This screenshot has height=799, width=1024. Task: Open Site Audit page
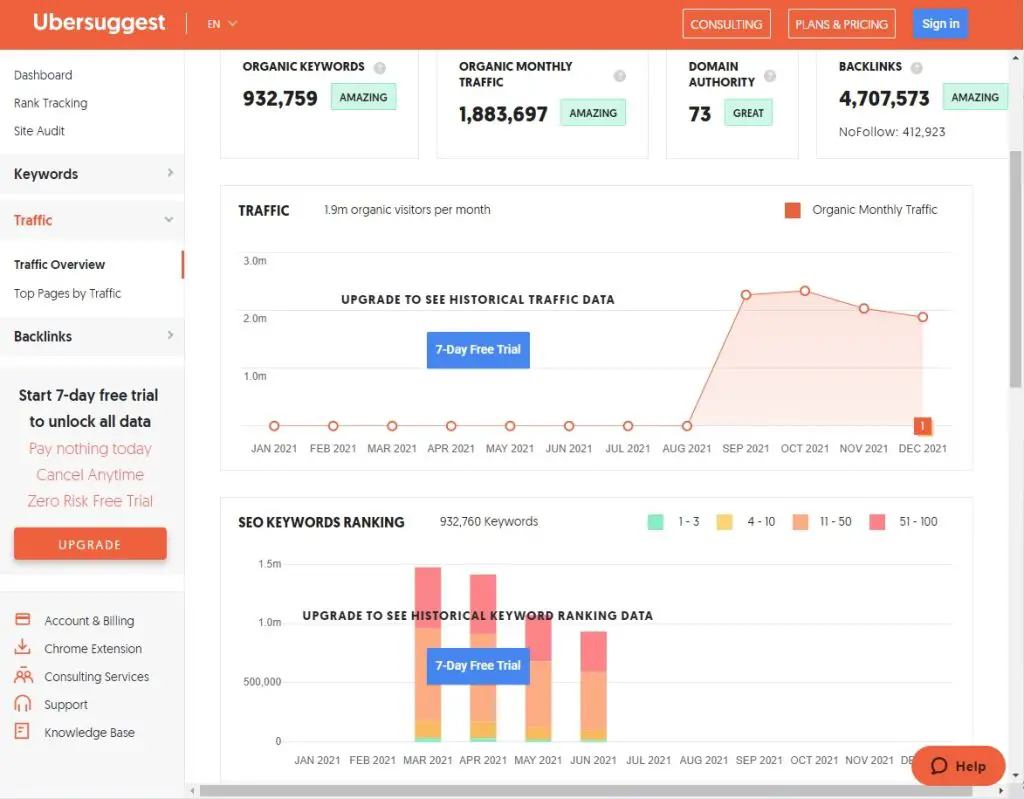[39, 131]
